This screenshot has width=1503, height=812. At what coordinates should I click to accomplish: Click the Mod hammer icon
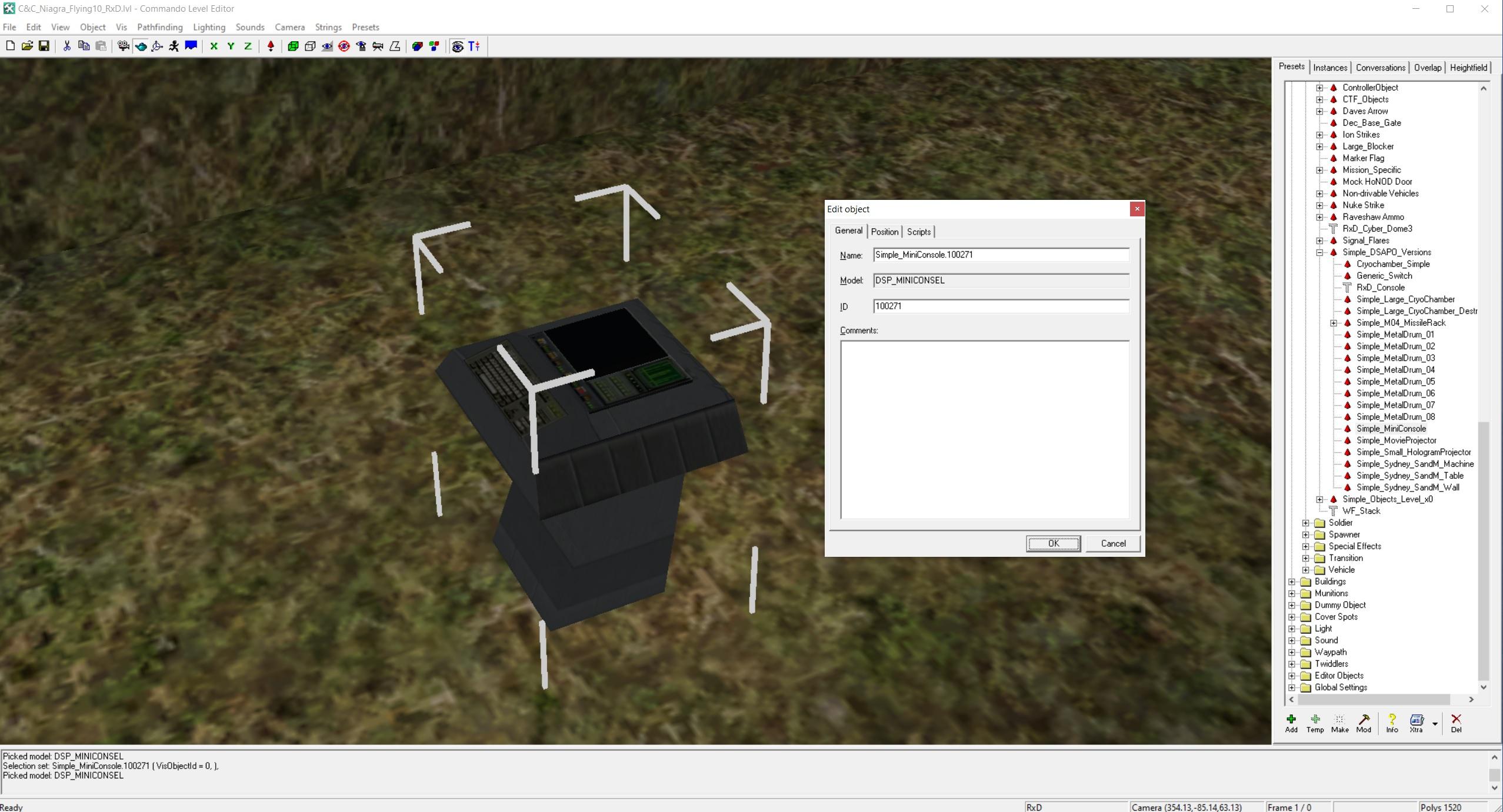coord(1363,723)
